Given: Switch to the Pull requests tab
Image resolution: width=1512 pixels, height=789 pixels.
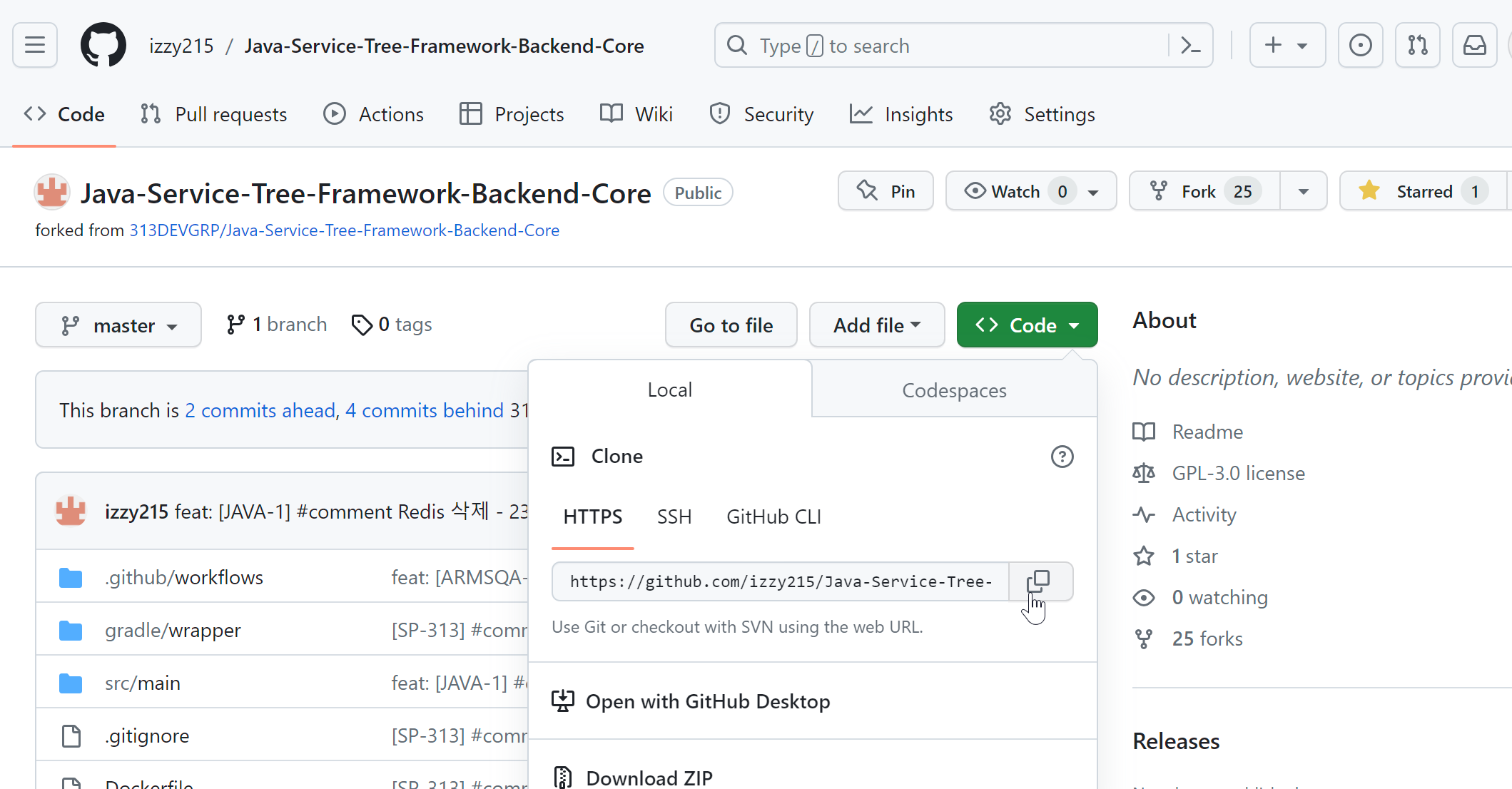Looking at the screenshot, I should point(213,114).
